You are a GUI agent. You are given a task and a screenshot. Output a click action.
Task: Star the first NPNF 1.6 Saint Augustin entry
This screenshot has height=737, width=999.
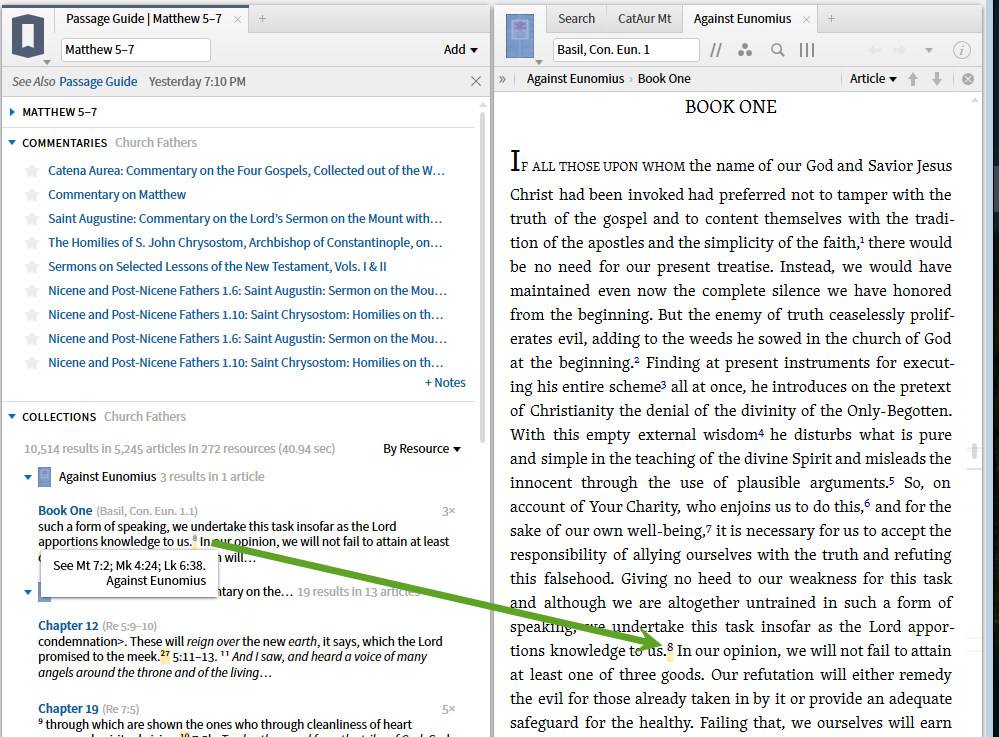click(31, 291)
